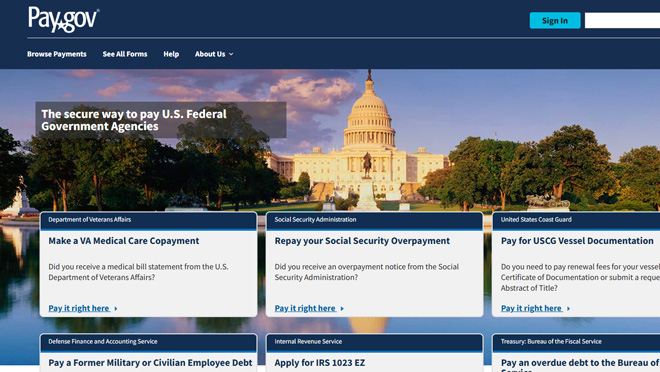Click arrow icon beside USCG pay link
This screenshot has height=372, width=660.
tap(568, 309)
